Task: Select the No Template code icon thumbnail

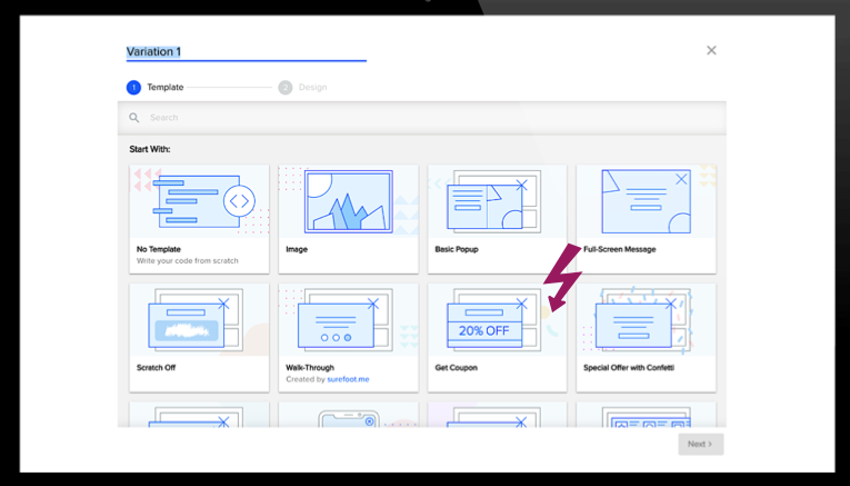Action: click(199, 200)
